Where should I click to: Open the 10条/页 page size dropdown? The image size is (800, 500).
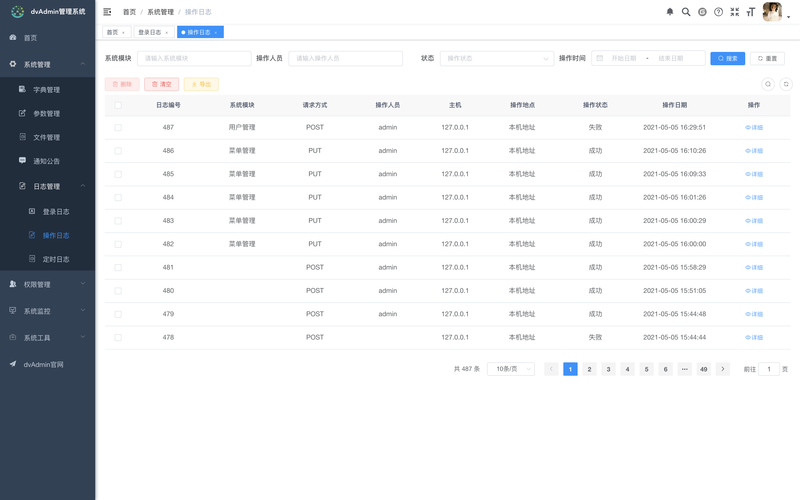[511, 369]
